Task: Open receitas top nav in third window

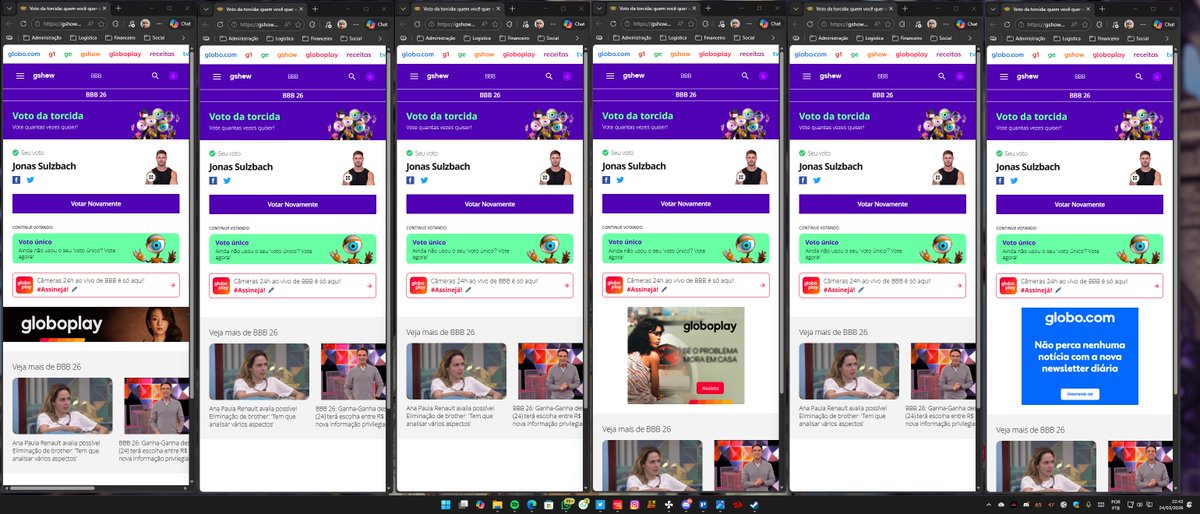Action: pyautogui.click(x=556, y=54)
